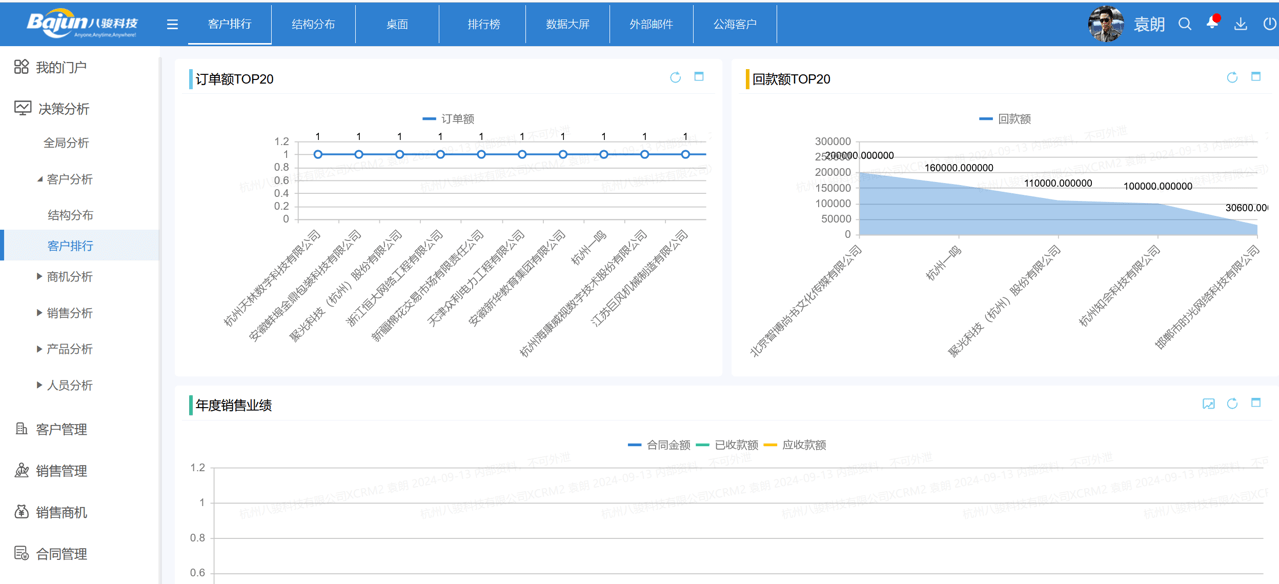Open the search magnifier icon
Viewport: 1279px width, 584px height.
tap(1185, 24)
